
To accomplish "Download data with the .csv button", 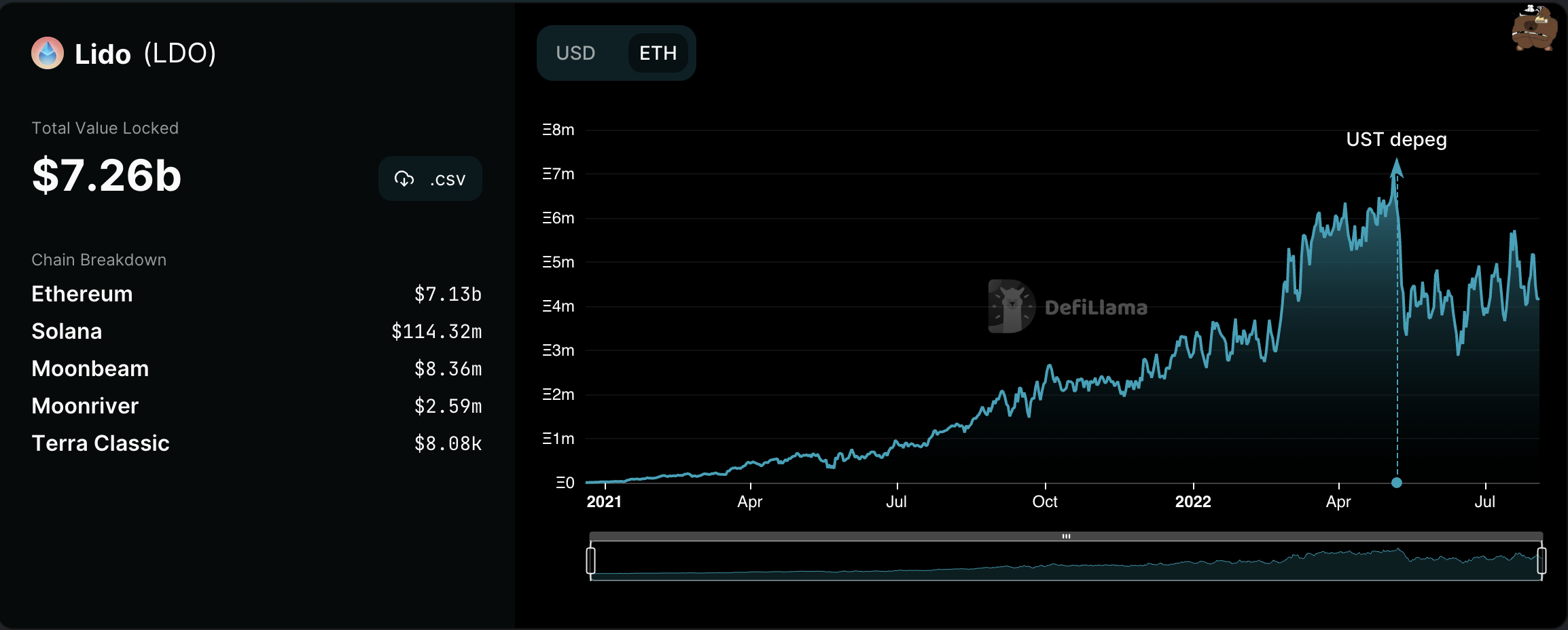I will point(430,179).
